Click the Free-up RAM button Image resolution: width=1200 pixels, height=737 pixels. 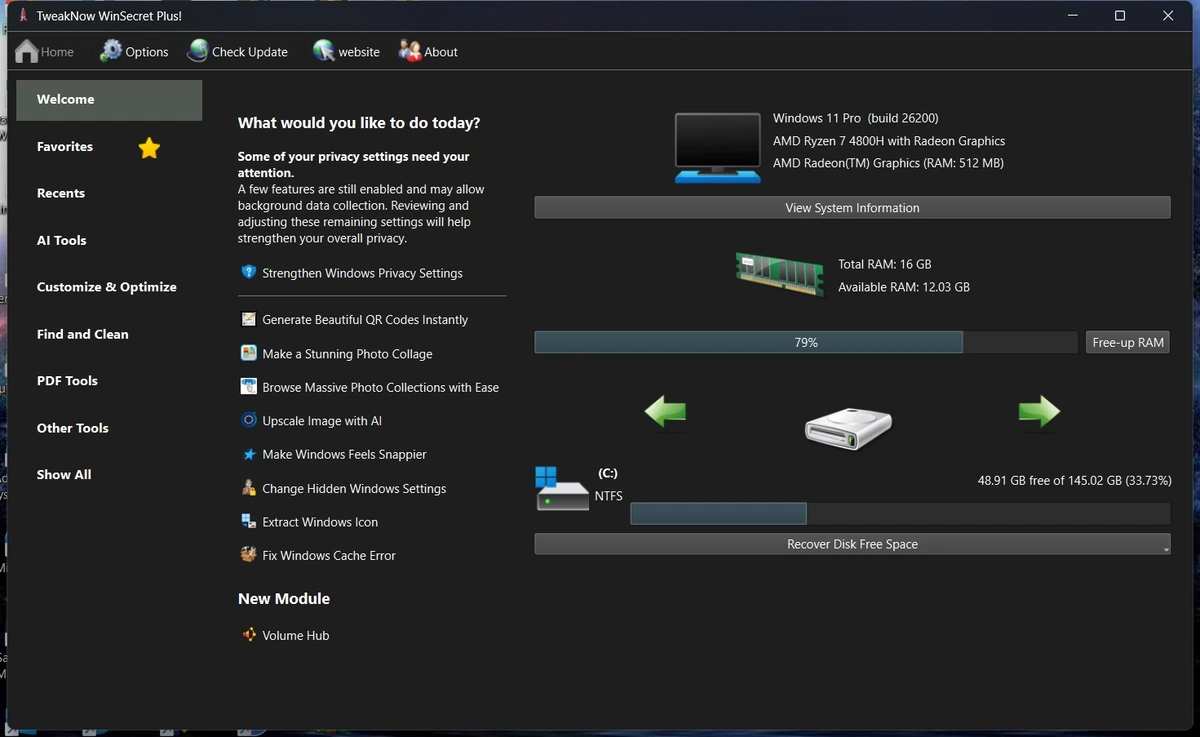tap(1128, 342)
